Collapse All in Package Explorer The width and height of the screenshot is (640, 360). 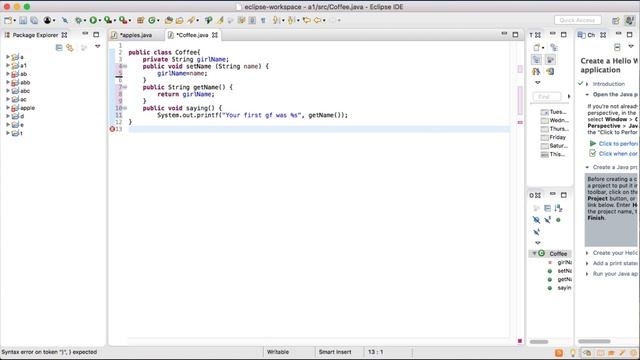[59, 48]
